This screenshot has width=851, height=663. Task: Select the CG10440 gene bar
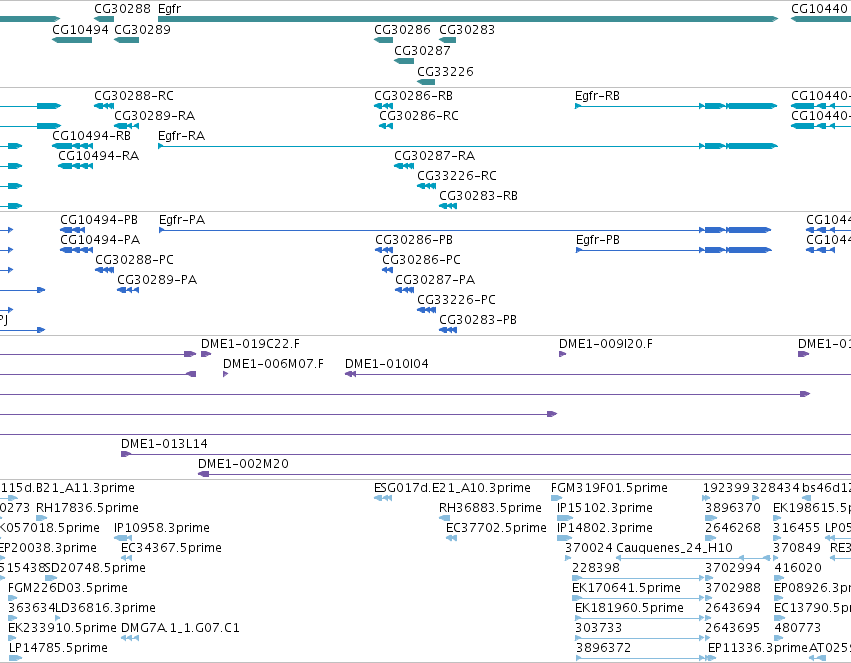[821, 19]
